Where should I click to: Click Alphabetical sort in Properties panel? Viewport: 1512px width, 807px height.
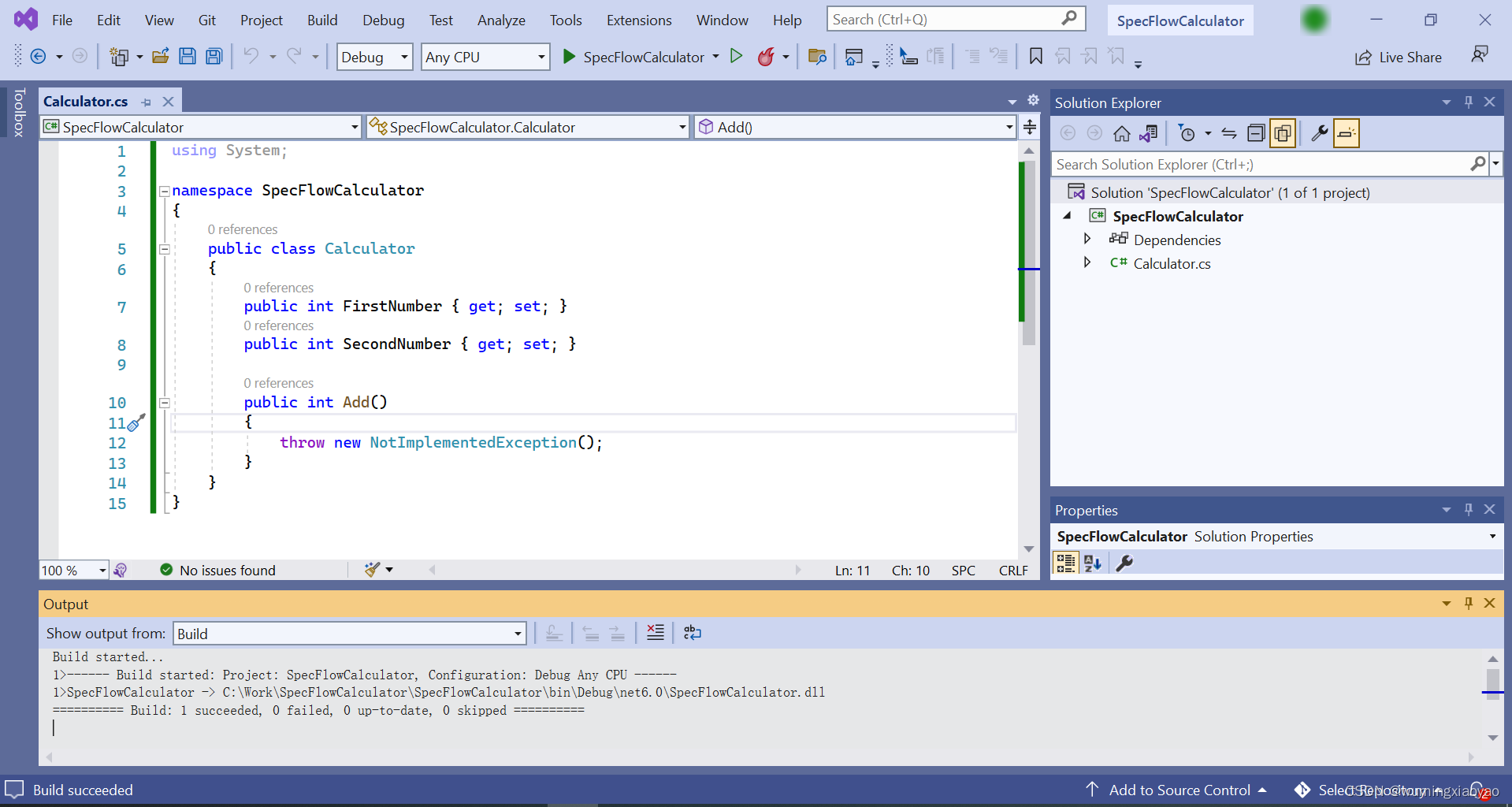(x=1093, y=563)
